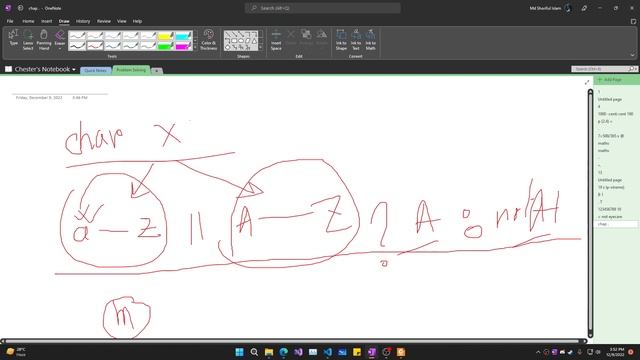The image size is (640, 360).
Task: Switch to the Home tab
Action: pos(28,21)
